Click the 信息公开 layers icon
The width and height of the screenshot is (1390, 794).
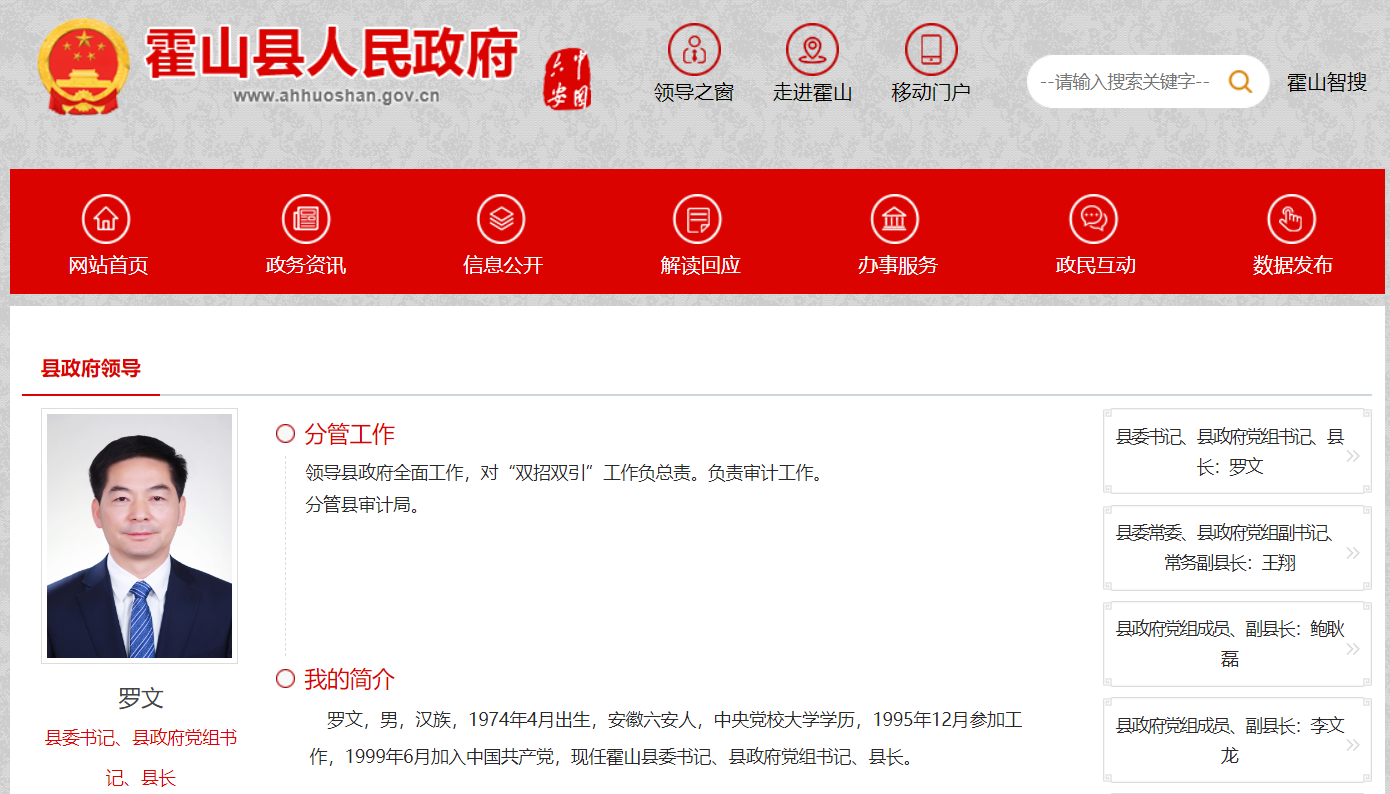[501, 218]
